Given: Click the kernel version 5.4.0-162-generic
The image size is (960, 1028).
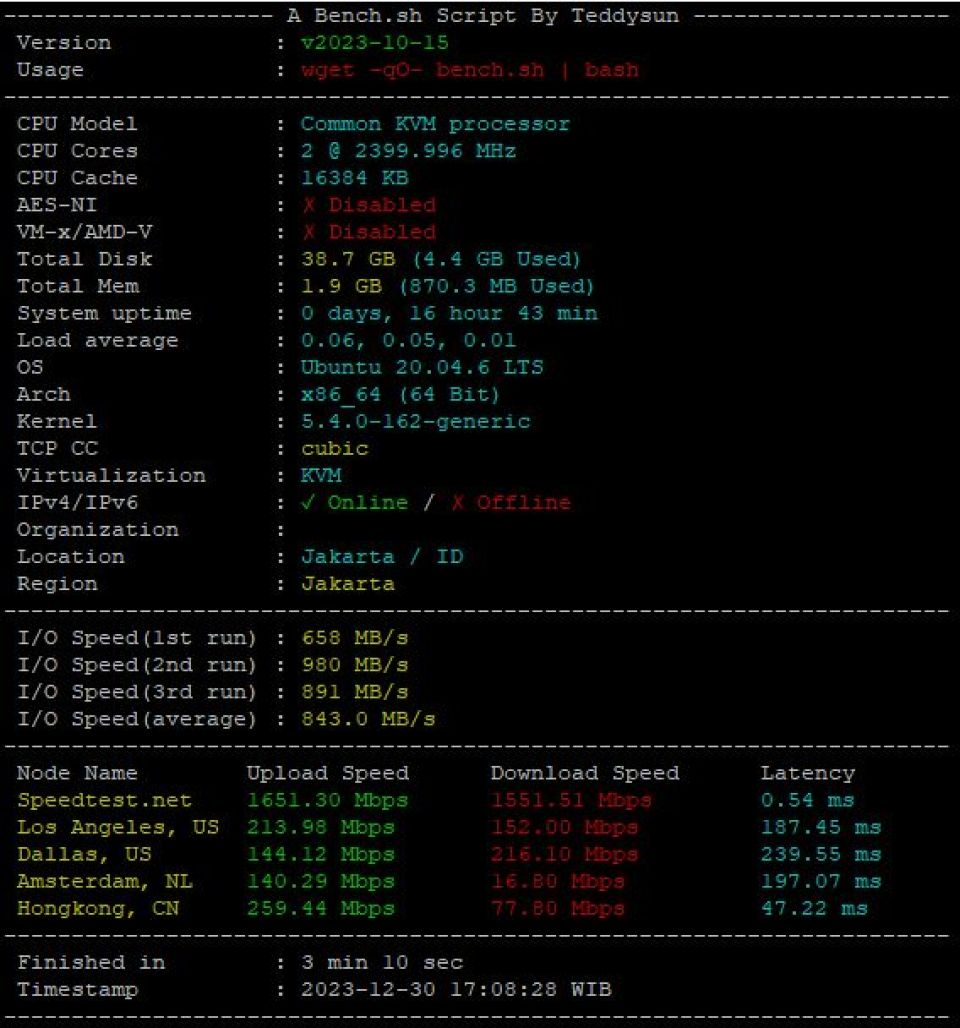Looking at the screenshot, I should click(415, 422).
